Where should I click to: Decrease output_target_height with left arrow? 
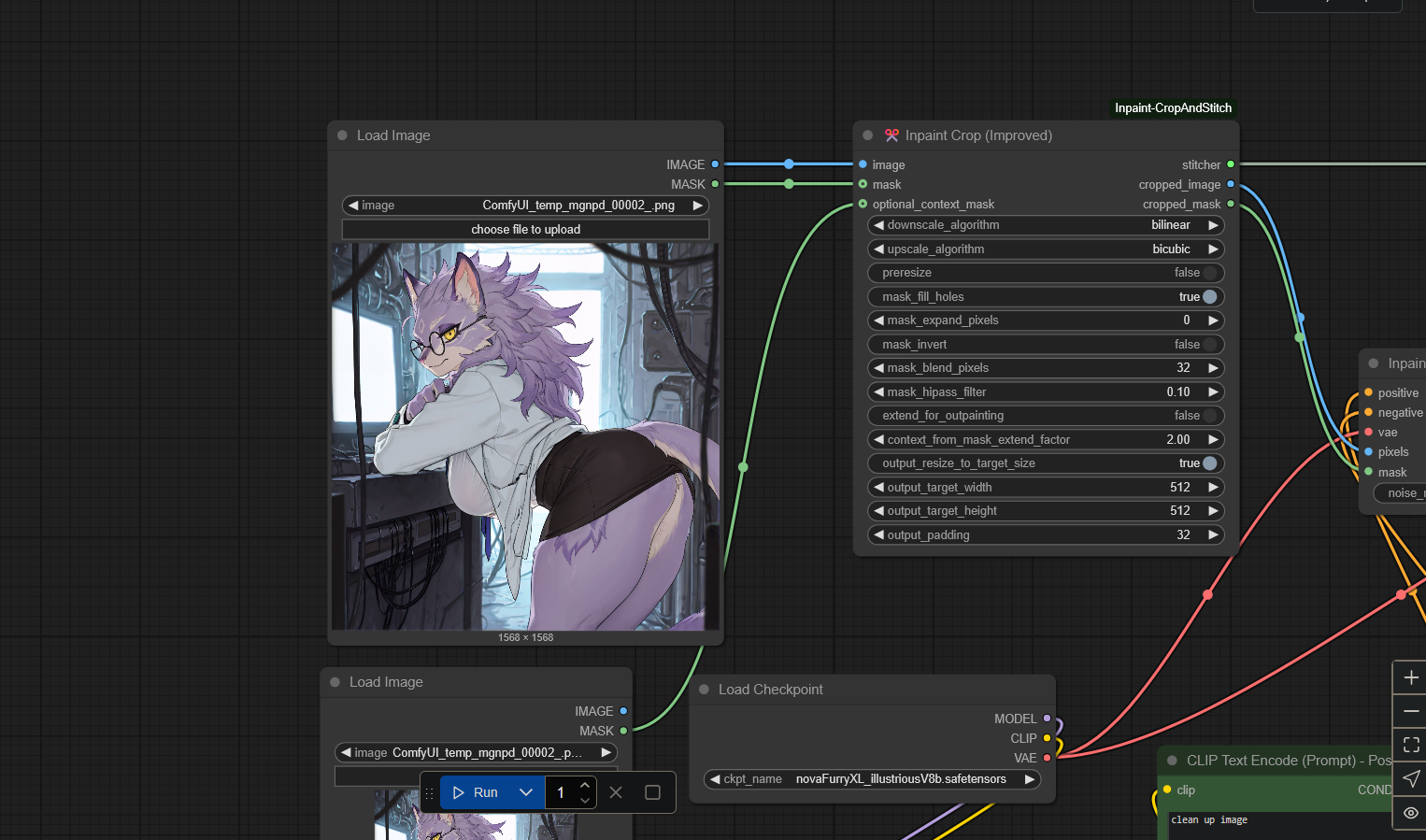(x=878, y=511)
